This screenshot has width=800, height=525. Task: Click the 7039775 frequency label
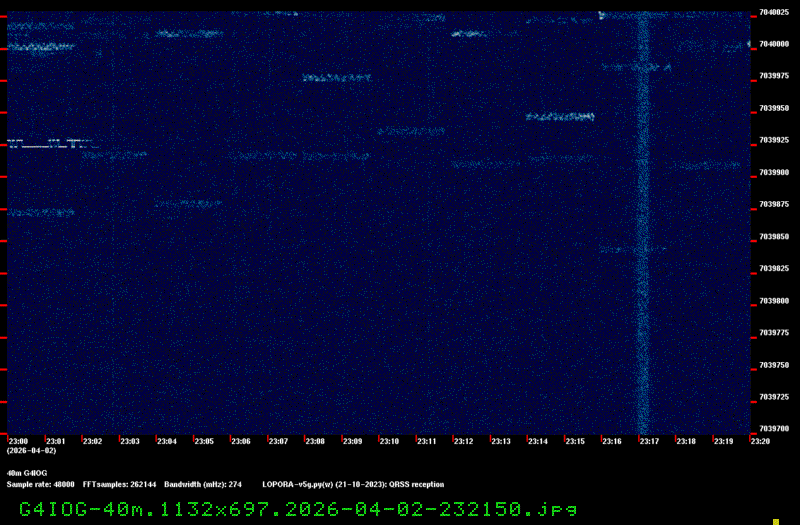click(774, 333)
